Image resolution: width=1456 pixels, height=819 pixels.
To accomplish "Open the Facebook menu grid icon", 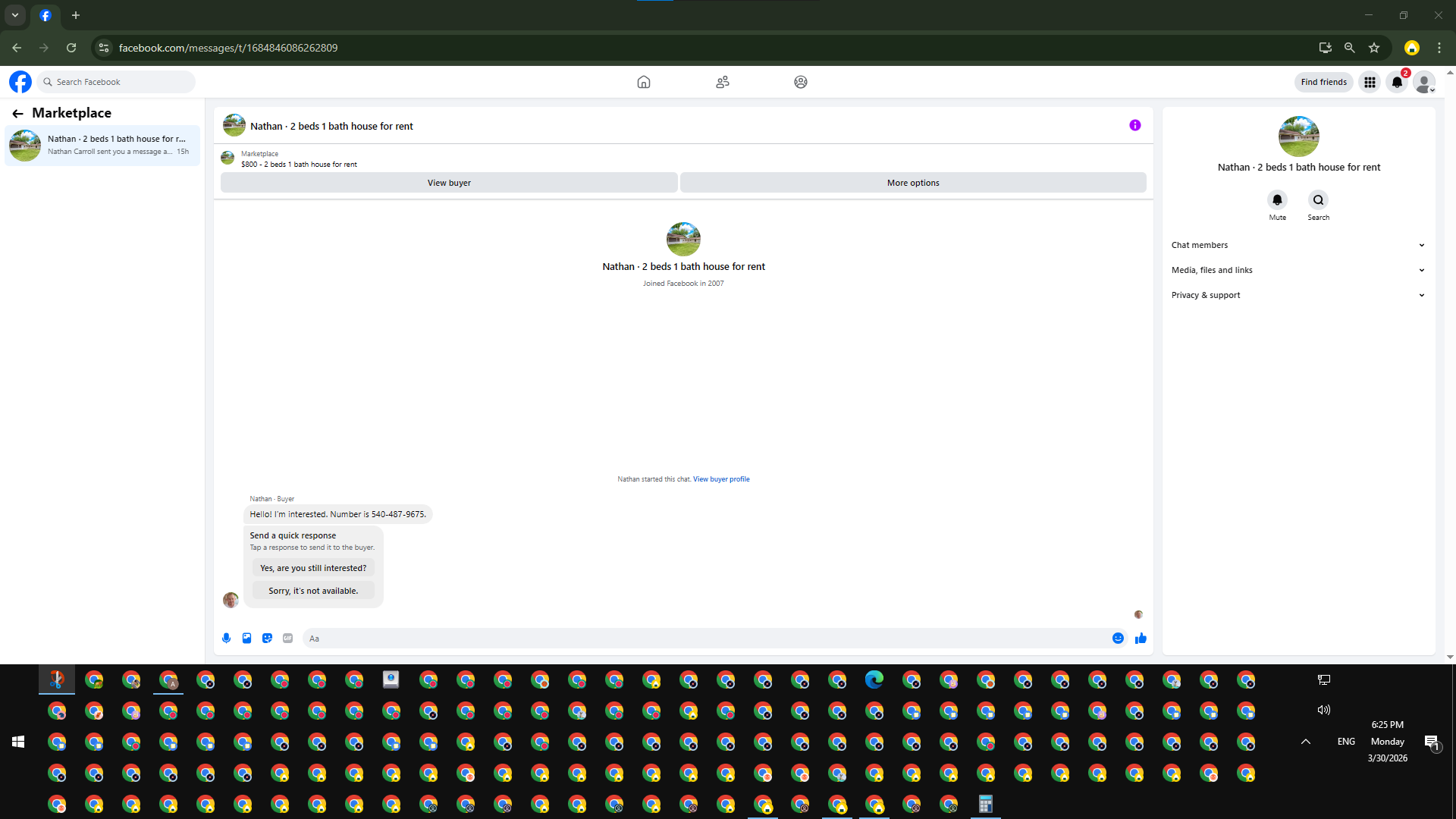I will tap(1370, 82).
